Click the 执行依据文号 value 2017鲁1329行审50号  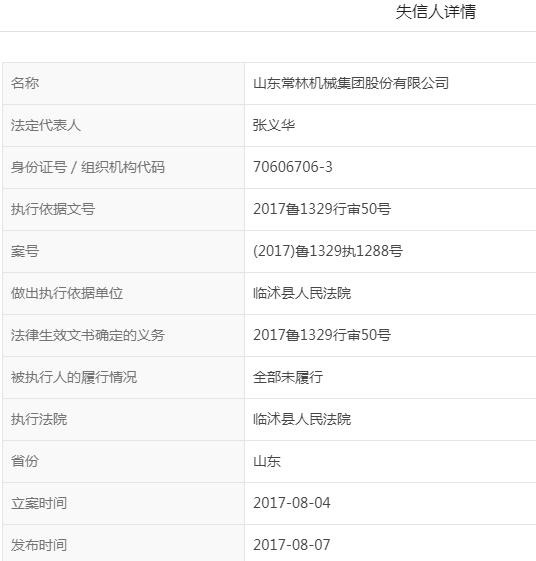coord(322,209)
